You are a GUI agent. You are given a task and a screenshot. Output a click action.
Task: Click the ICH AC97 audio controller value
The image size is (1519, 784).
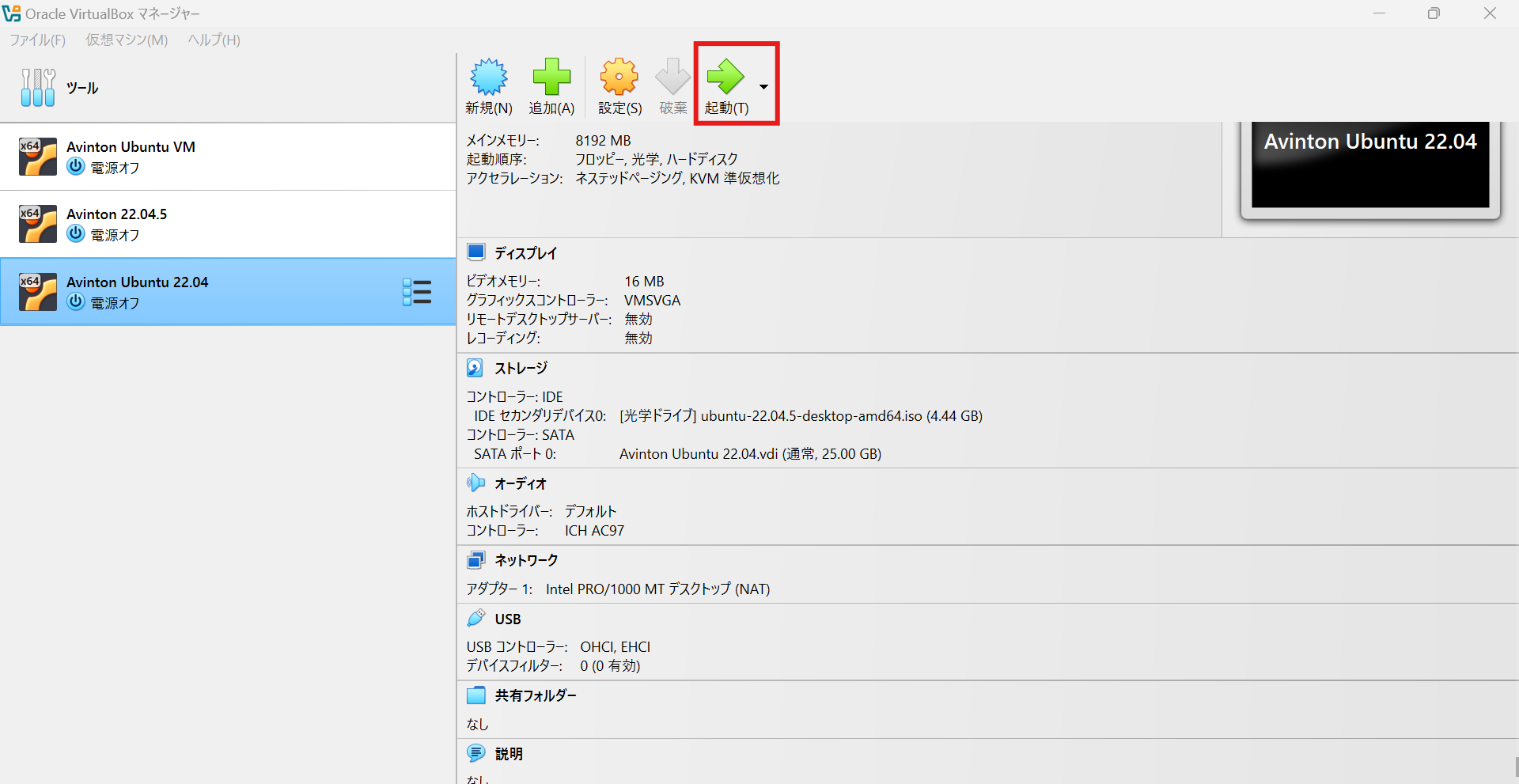pos(594,531)
